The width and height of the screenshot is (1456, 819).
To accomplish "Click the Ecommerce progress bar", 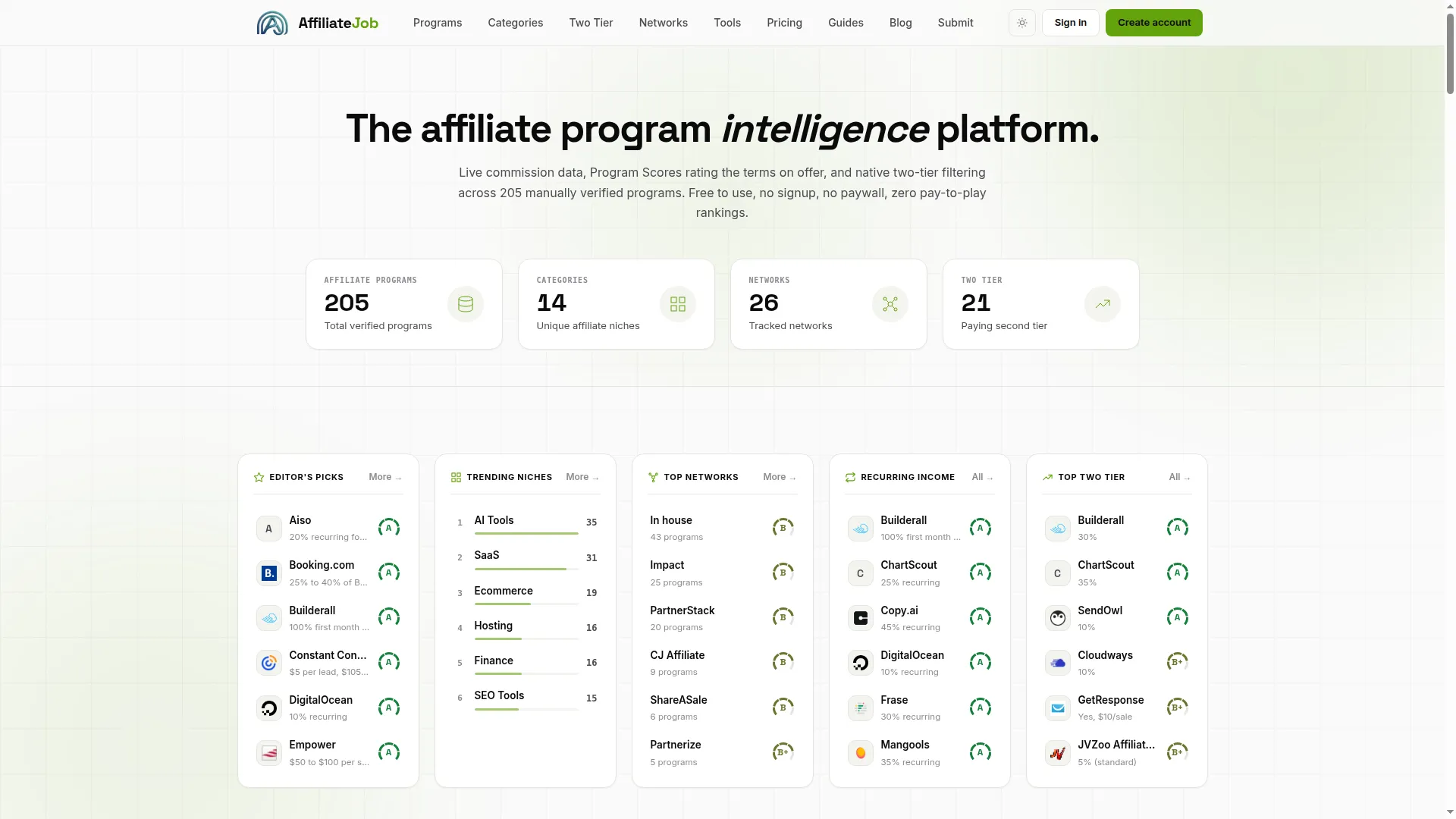I will click(526, 604).
